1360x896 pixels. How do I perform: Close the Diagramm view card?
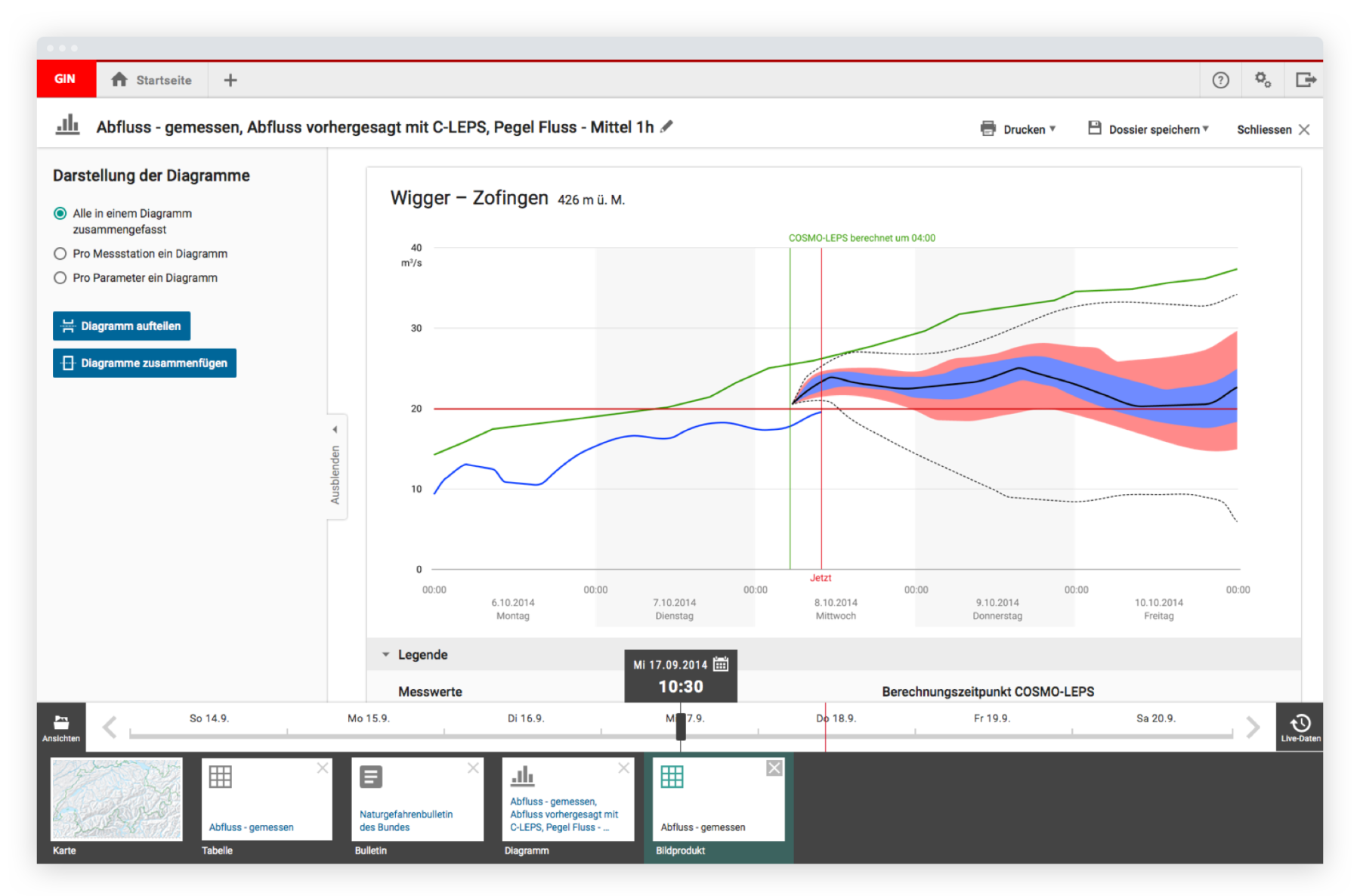pyautogui.click(x=623, y=768)
